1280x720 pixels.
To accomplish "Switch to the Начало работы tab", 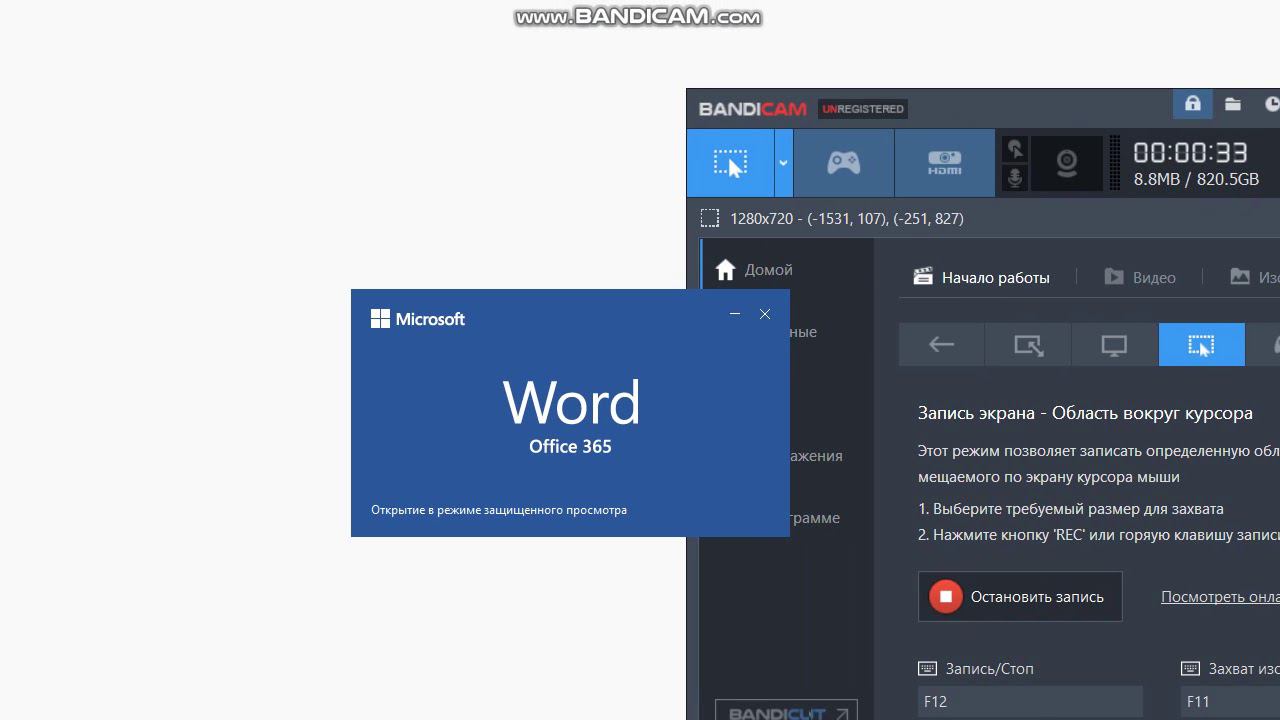I will 982,277.
